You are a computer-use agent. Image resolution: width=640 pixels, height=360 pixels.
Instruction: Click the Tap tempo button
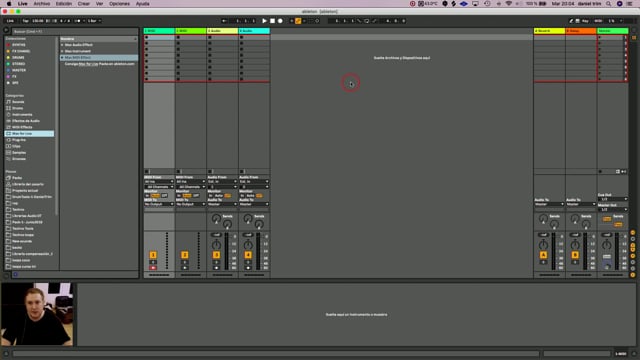[25, 21]
